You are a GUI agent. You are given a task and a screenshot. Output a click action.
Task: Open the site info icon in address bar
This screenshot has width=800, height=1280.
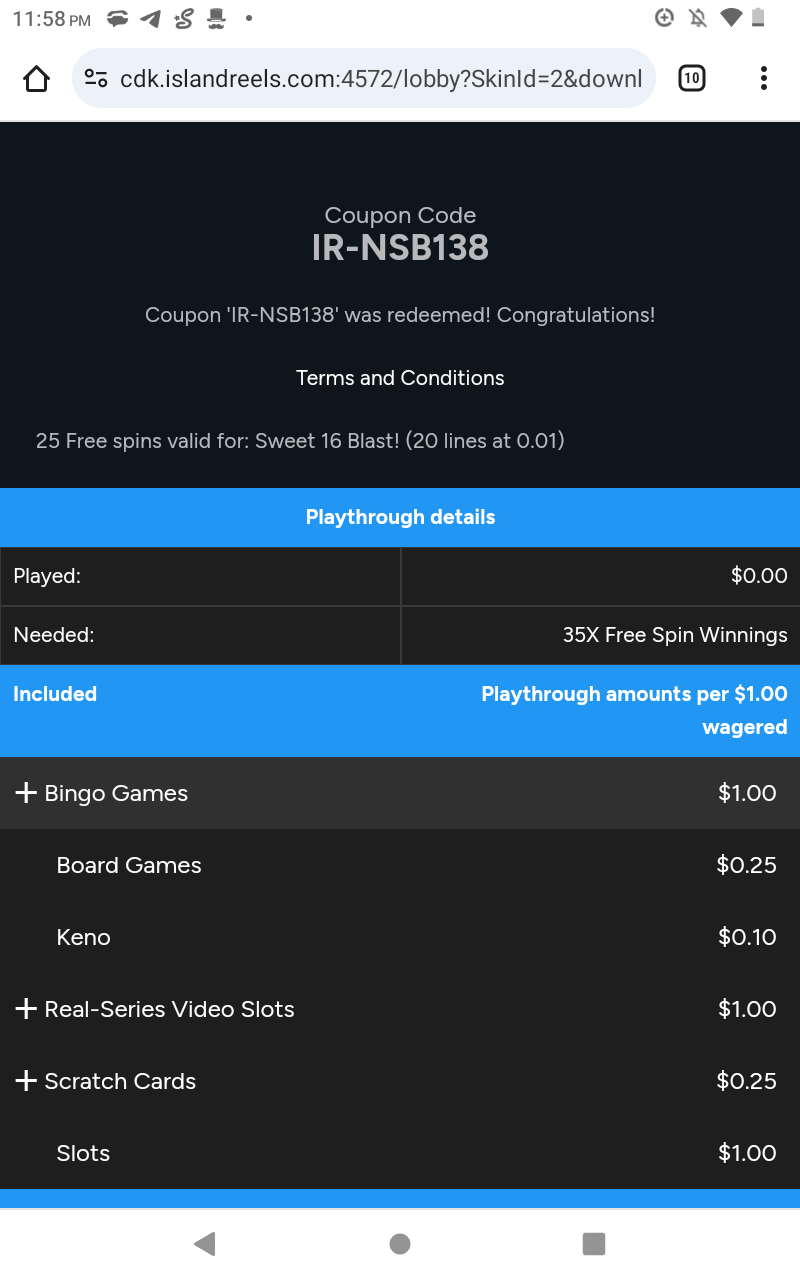(96, 78)
